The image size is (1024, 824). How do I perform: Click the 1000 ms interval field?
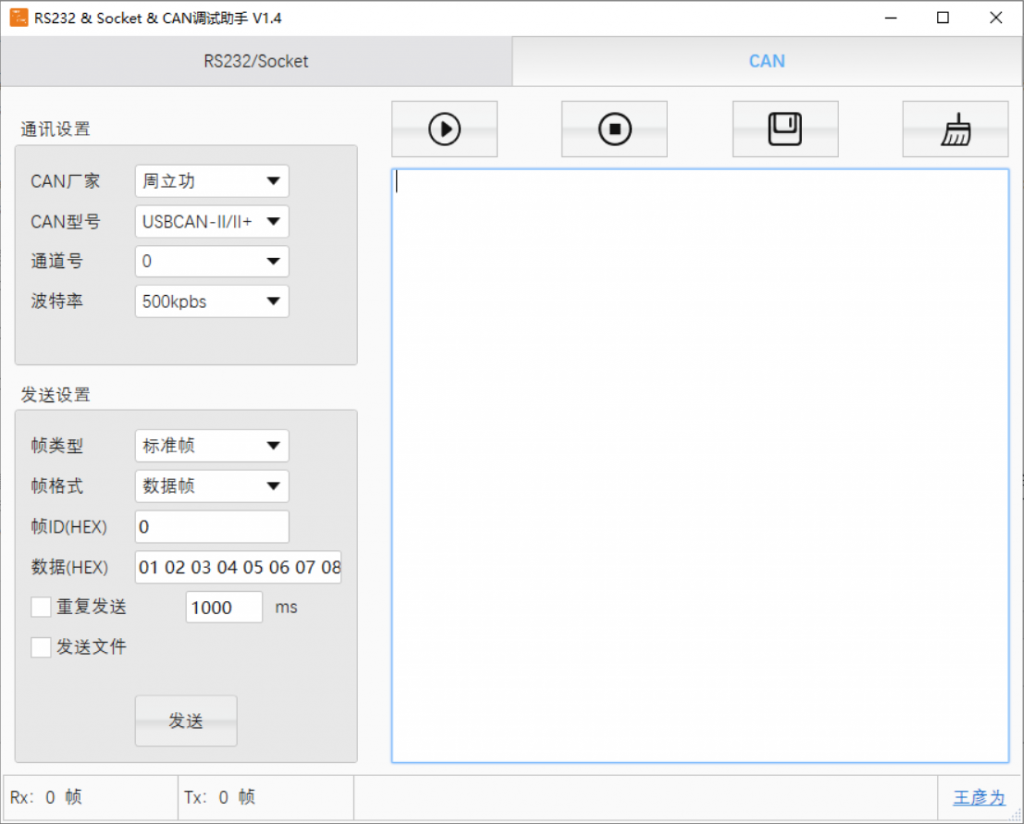(224, 607)
